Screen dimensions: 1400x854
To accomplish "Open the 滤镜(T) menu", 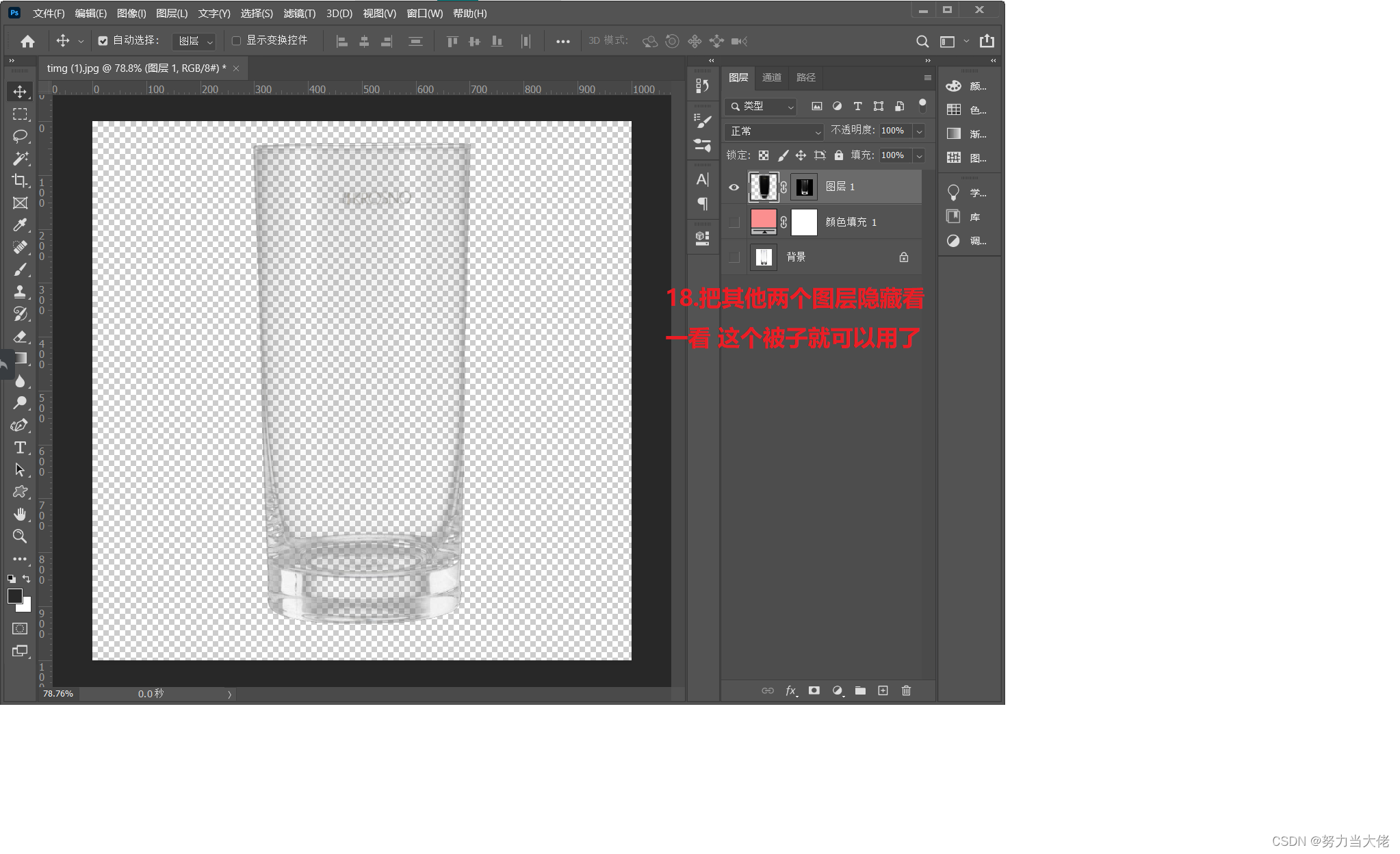I will [x=299, y=13].
